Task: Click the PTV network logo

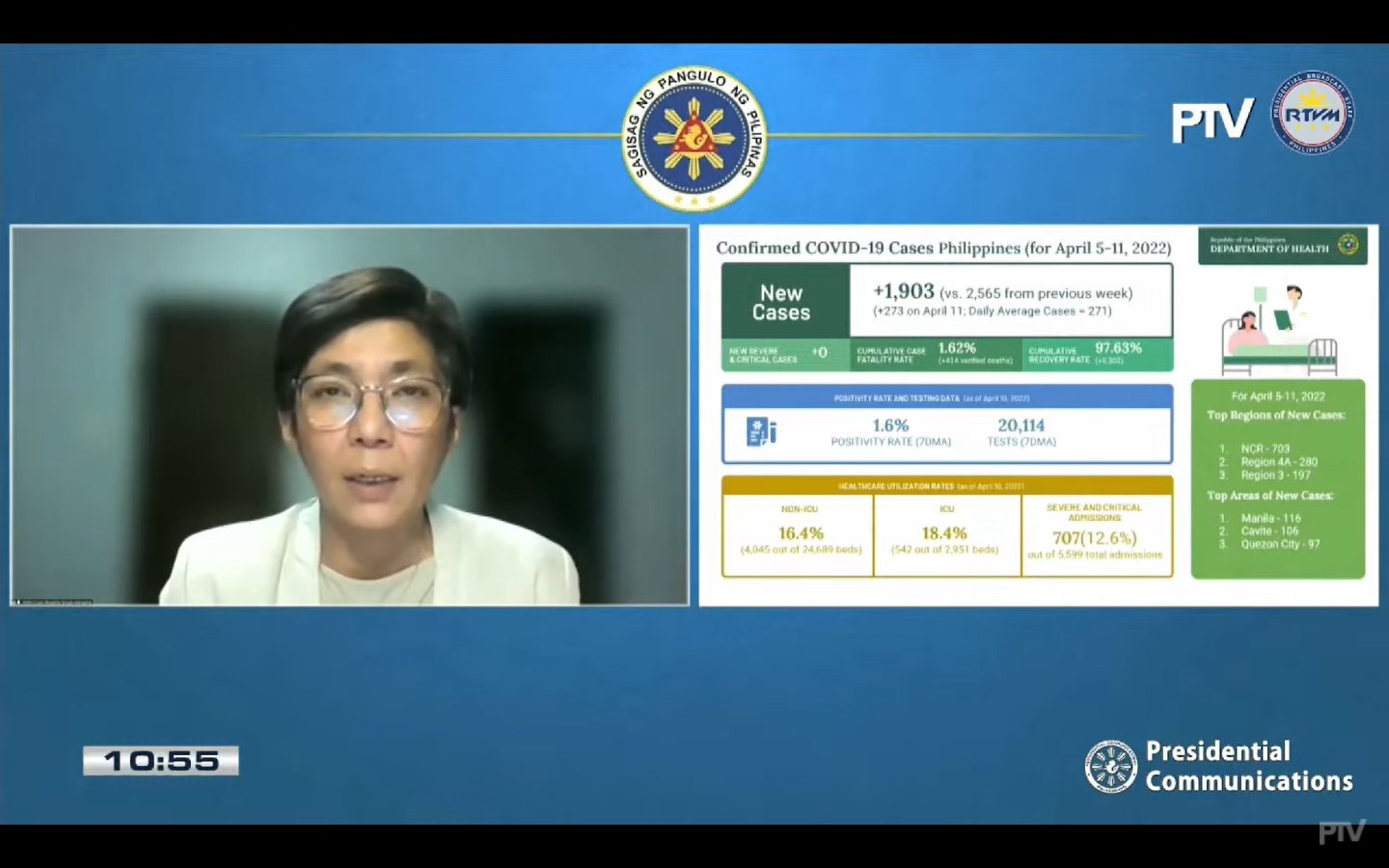Action: coord(1212,117)
